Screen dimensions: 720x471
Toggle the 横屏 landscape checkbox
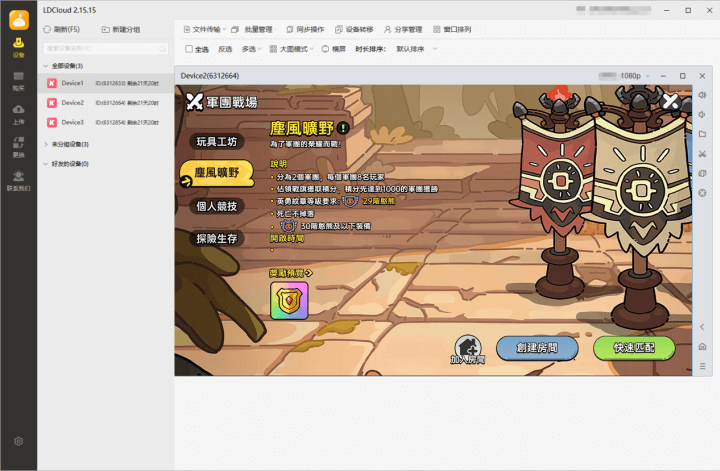325,49
